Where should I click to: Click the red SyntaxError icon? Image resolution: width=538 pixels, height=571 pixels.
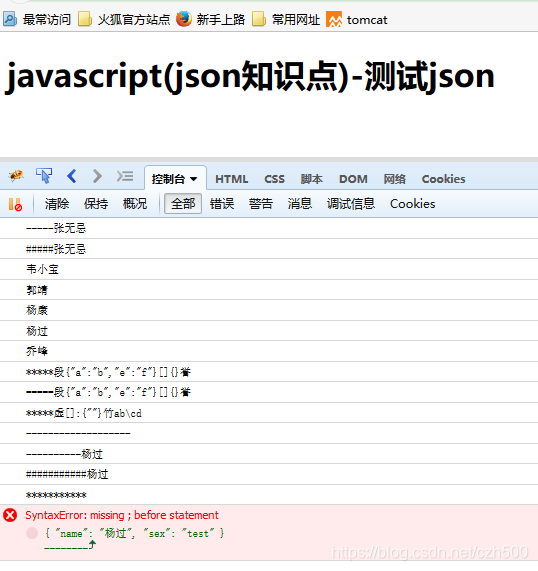(10, 515)
